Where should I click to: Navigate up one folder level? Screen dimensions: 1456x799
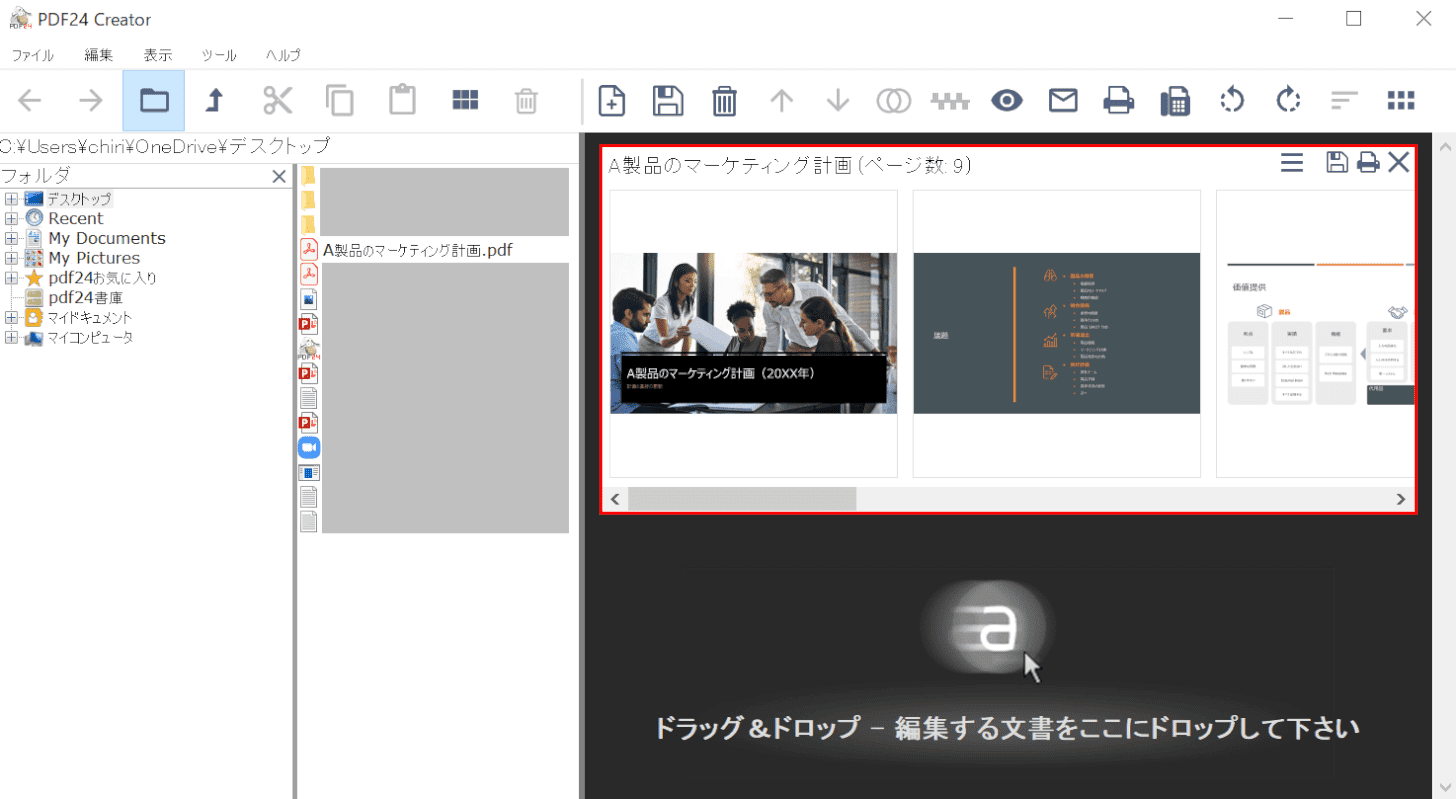[214, 100]
